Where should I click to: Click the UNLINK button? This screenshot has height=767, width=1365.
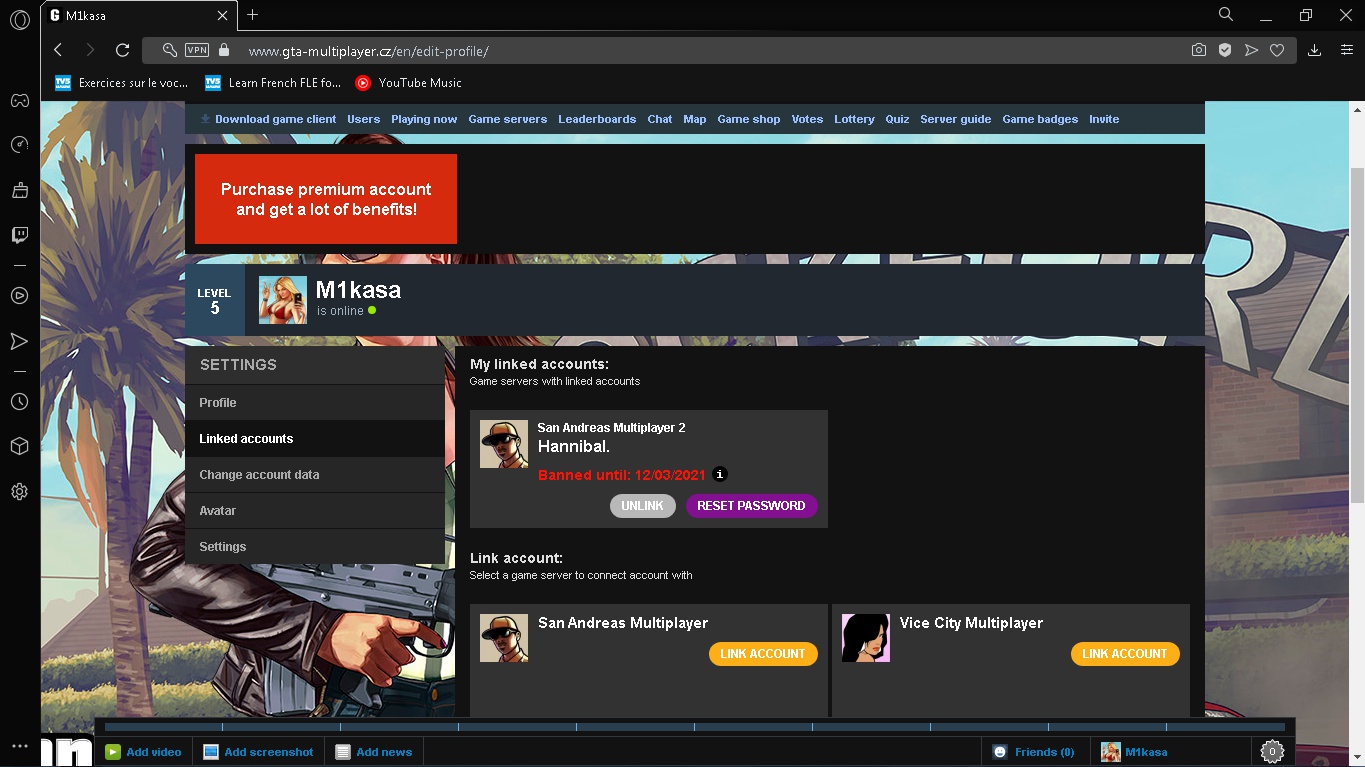[x=642, y=506]
